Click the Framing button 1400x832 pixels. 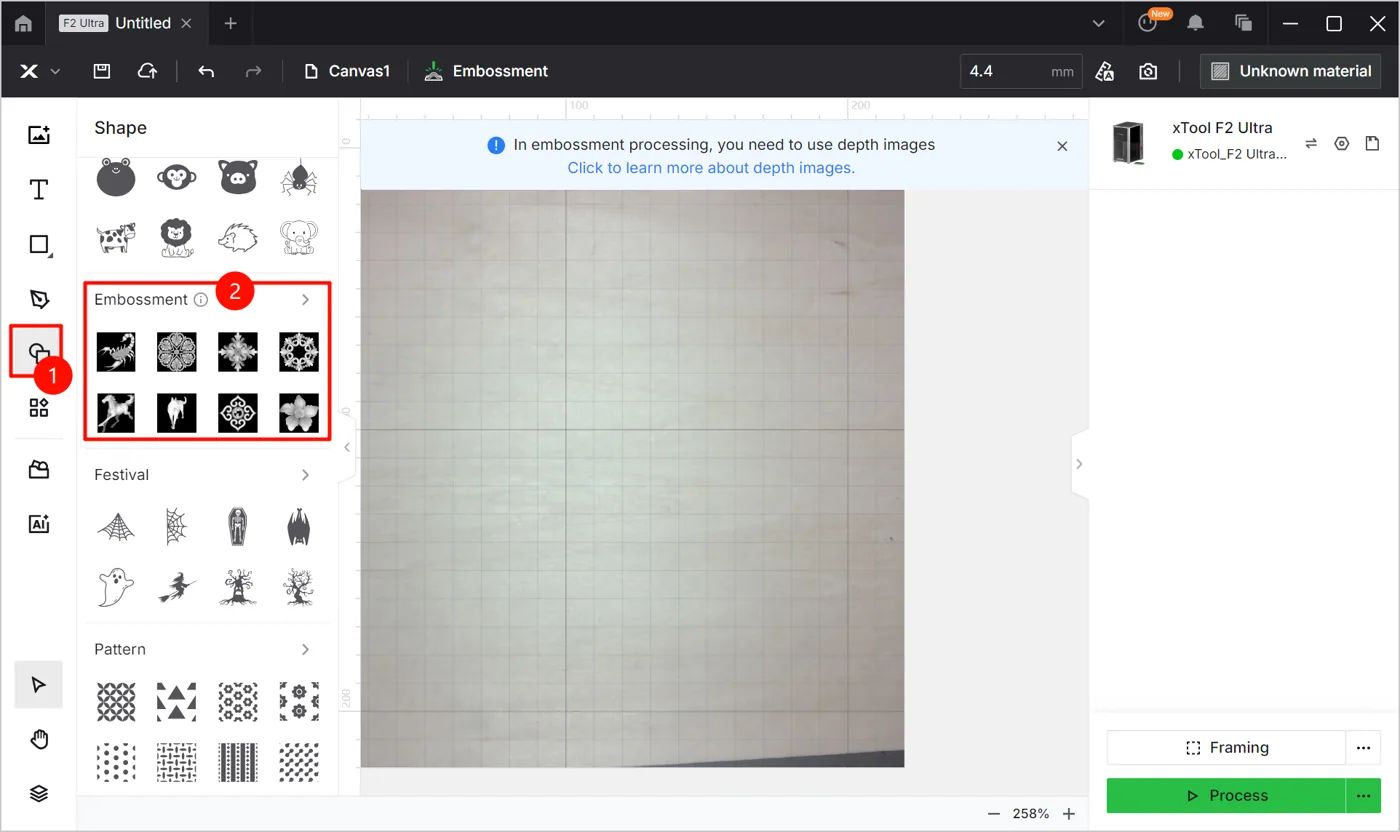click(1227, 748)
